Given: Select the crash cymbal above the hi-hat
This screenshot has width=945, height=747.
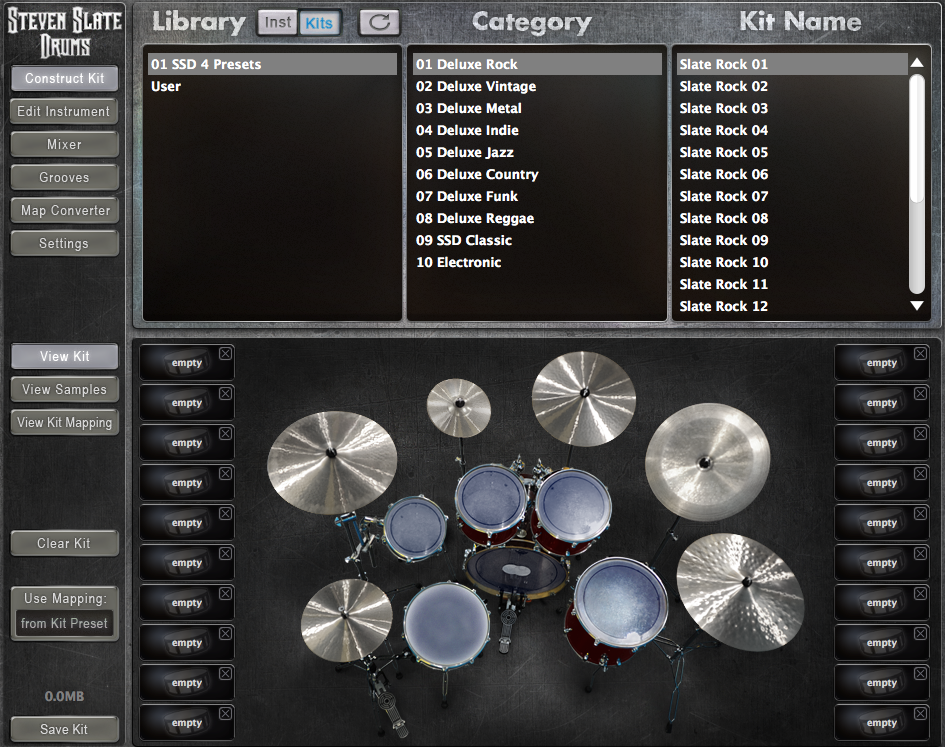Looking at the screenshot, I should point(332,462).
